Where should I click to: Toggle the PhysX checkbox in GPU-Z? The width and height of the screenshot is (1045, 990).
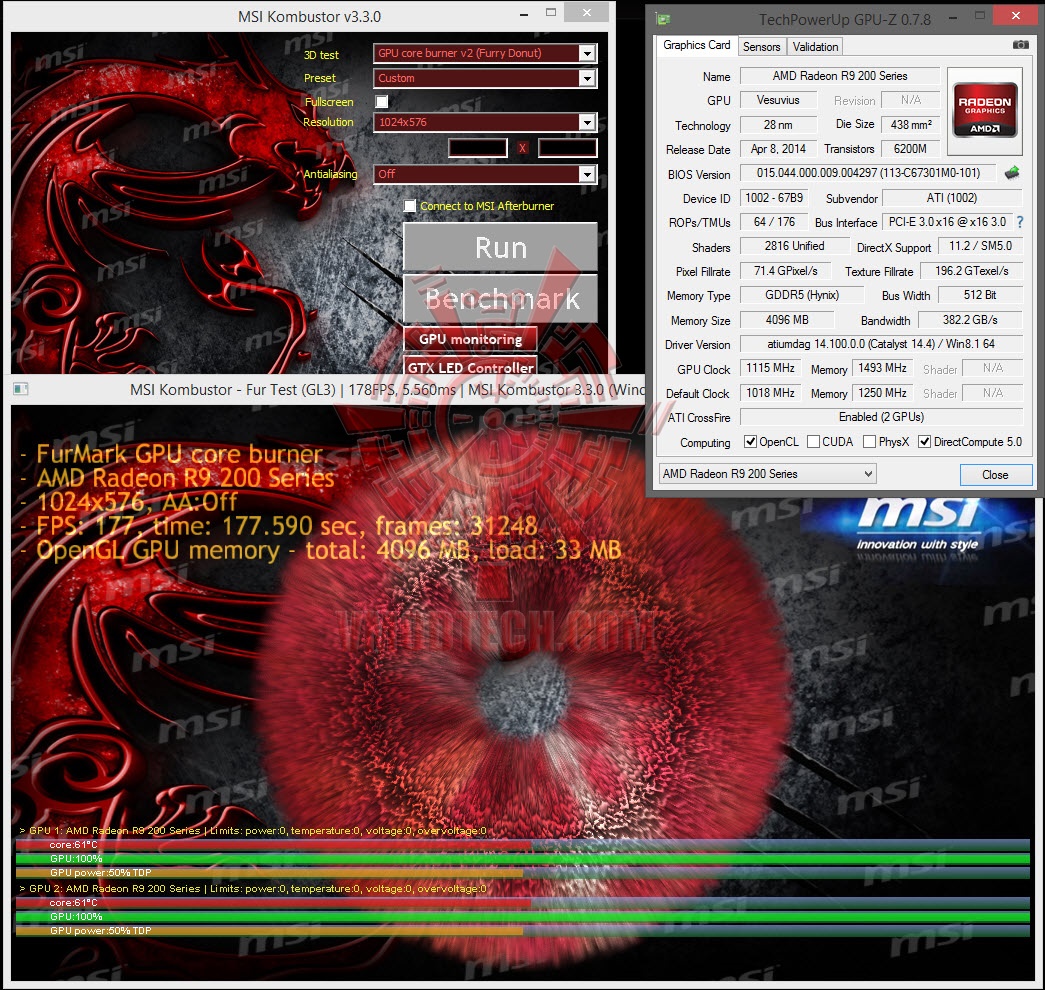[869, 441]
